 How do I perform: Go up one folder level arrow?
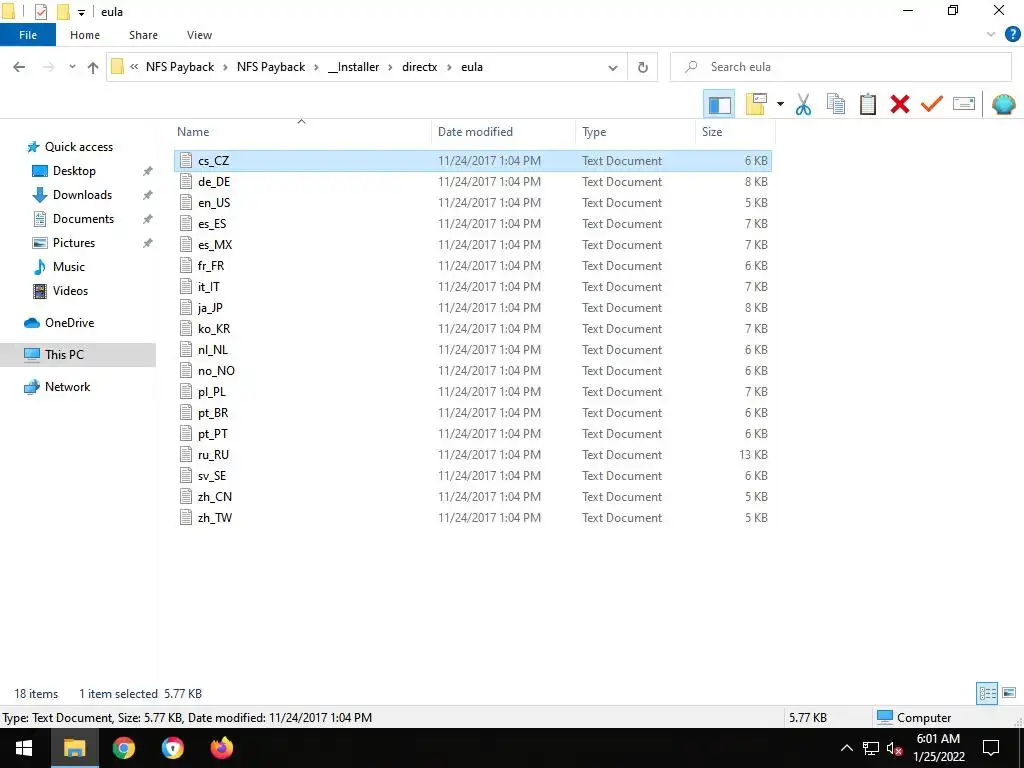point(93,67)
